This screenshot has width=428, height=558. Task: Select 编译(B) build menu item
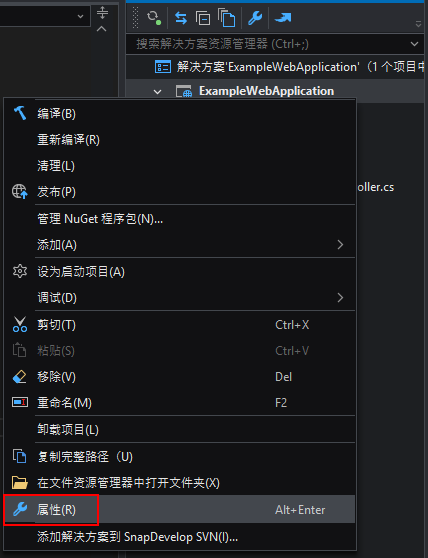tap(179, 114)
